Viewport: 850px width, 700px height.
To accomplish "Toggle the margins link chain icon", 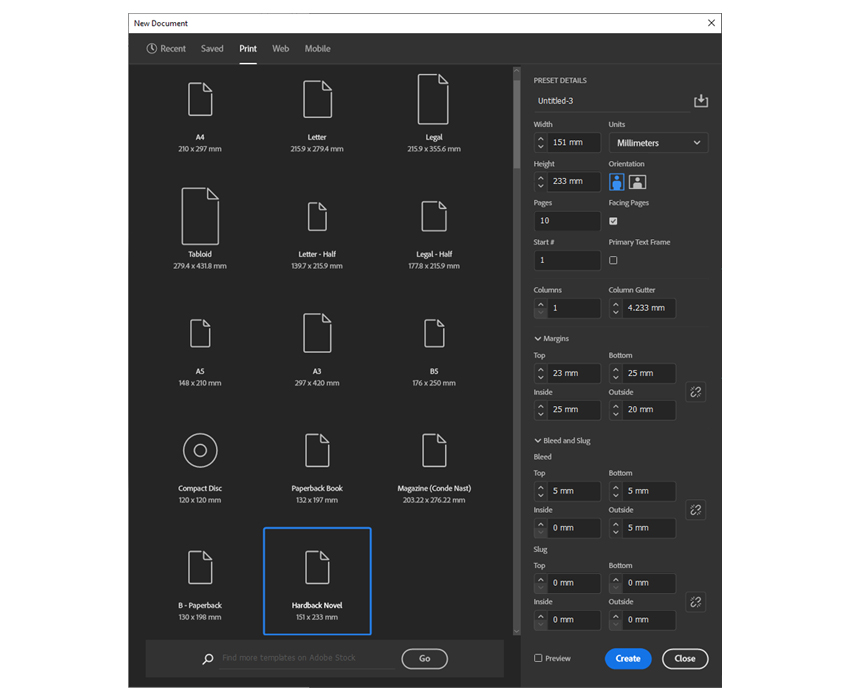I will [696, 392].
